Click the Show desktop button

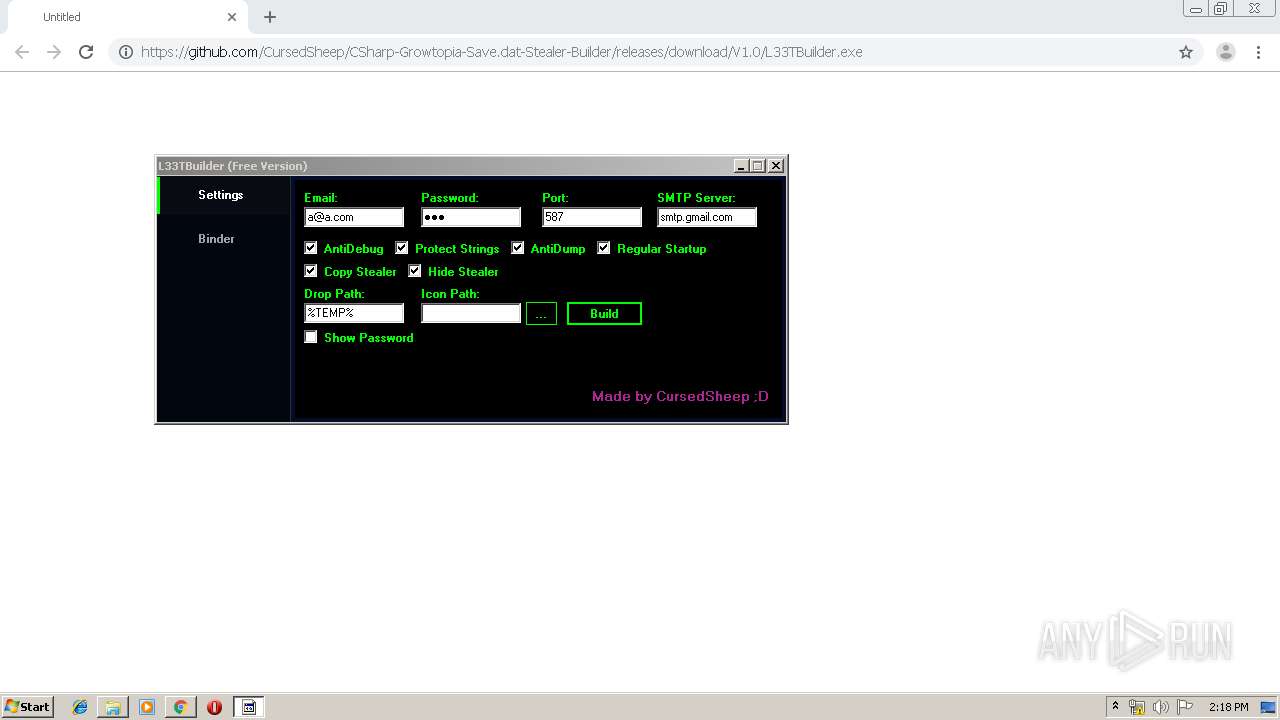pos(1269,707)
